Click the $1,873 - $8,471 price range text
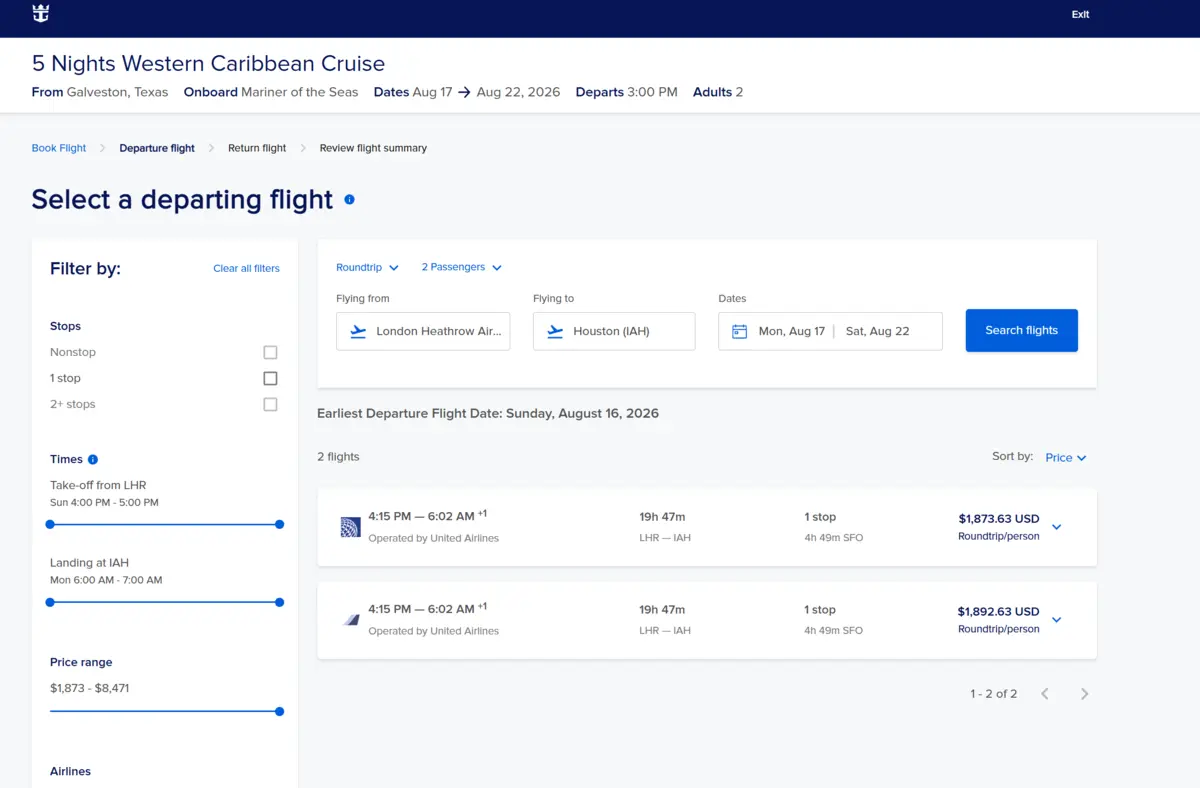This screenshot has height=788, width=1200. pos(89,688)
